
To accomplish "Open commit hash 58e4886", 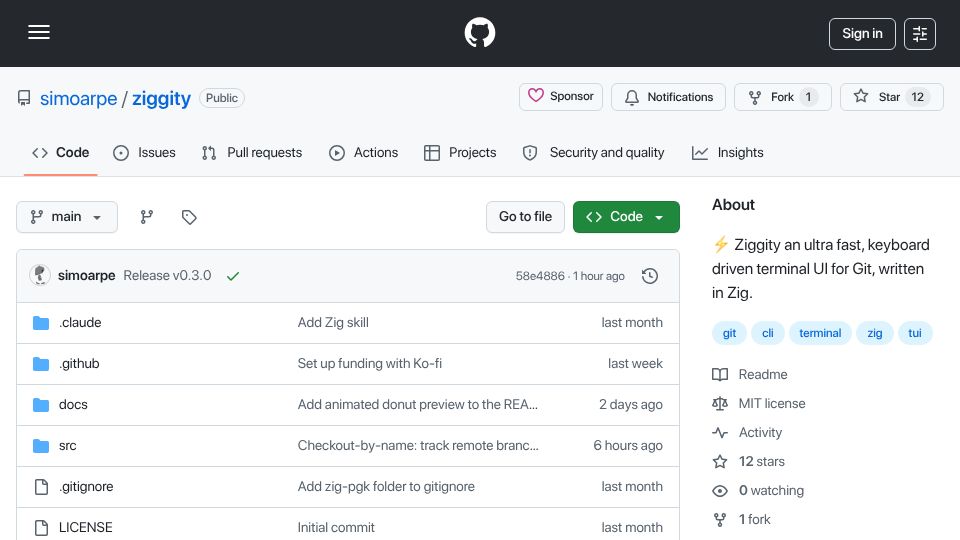I will tap(540, 276).
